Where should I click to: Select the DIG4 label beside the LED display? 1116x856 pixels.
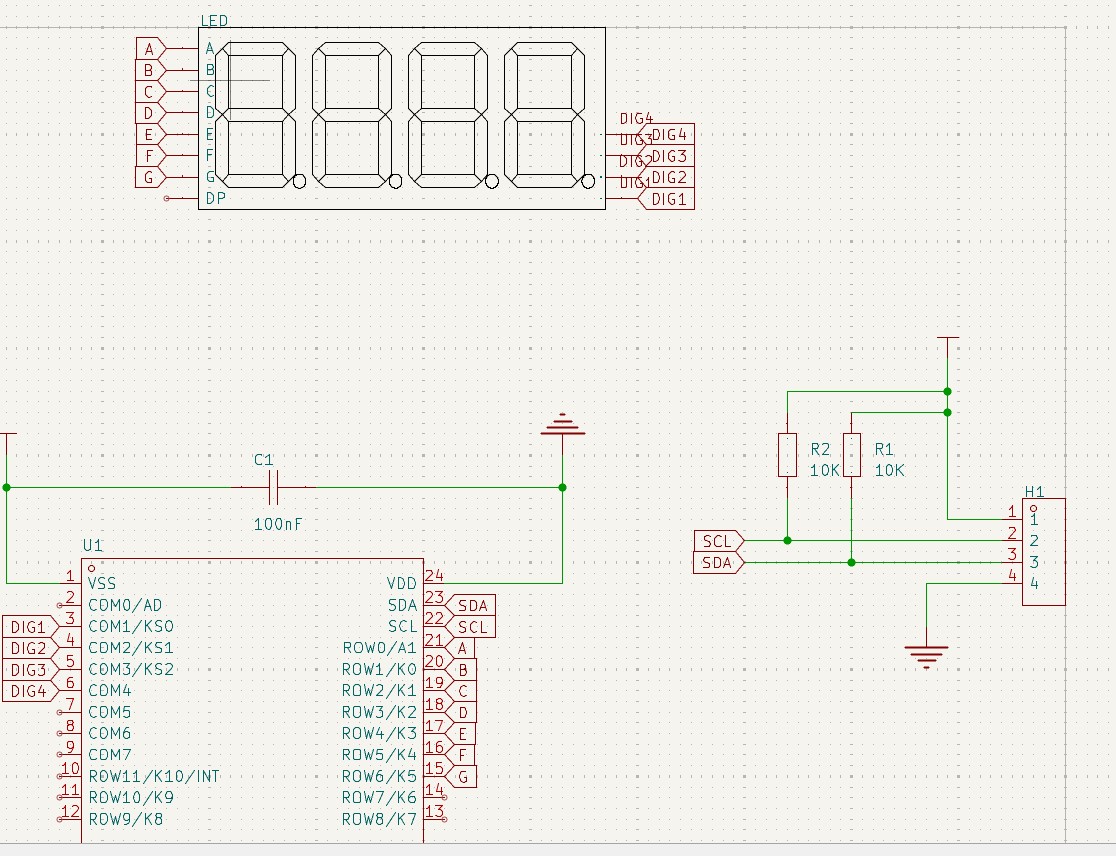coord(669,135)
